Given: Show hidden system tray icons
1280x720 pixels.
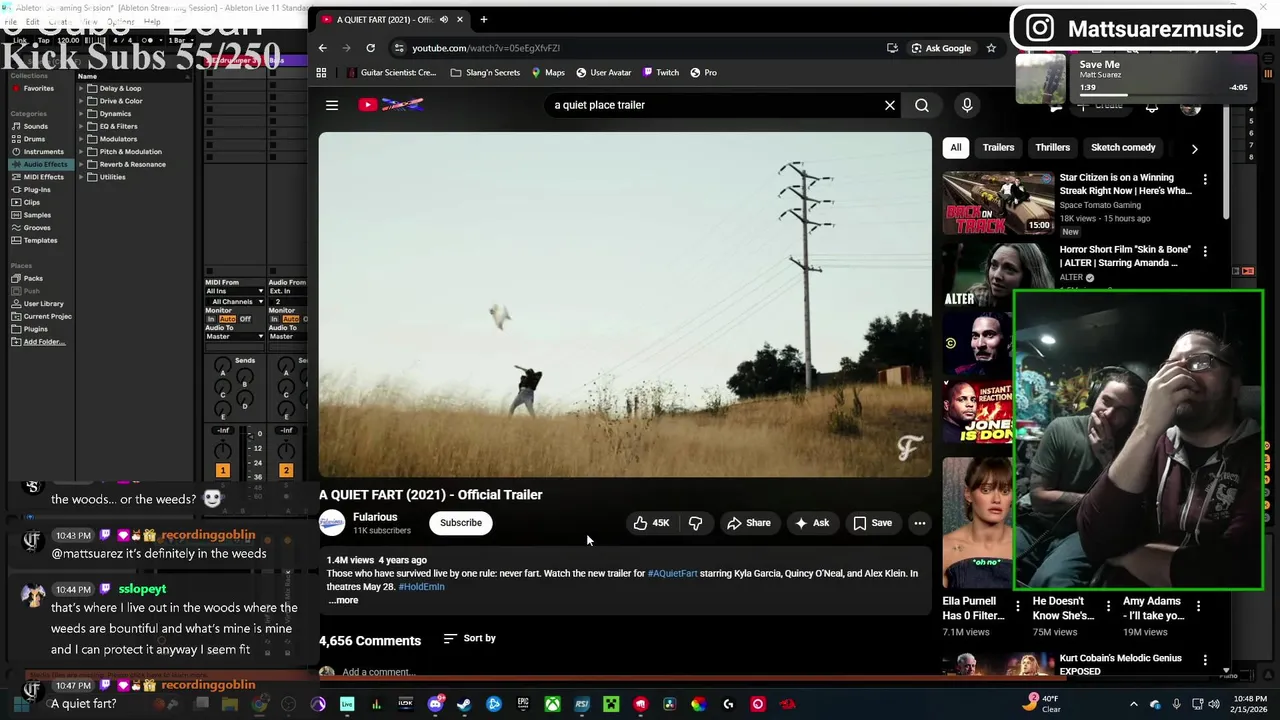Looking at the screenshot, I should (1133, 704).
